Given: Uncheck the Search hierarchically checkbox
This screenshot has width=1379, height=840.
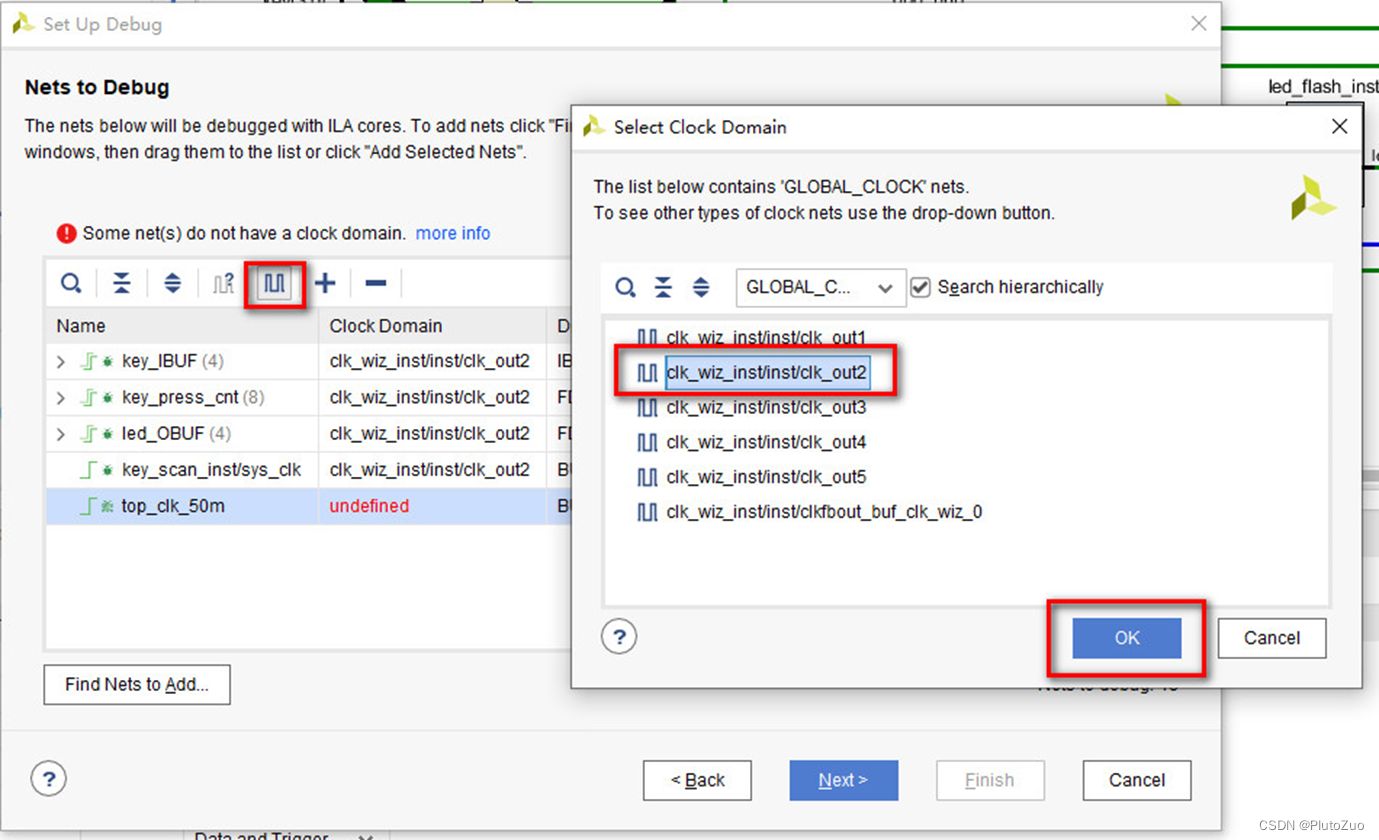Looking at the screenshot, I should click(920, 287).
